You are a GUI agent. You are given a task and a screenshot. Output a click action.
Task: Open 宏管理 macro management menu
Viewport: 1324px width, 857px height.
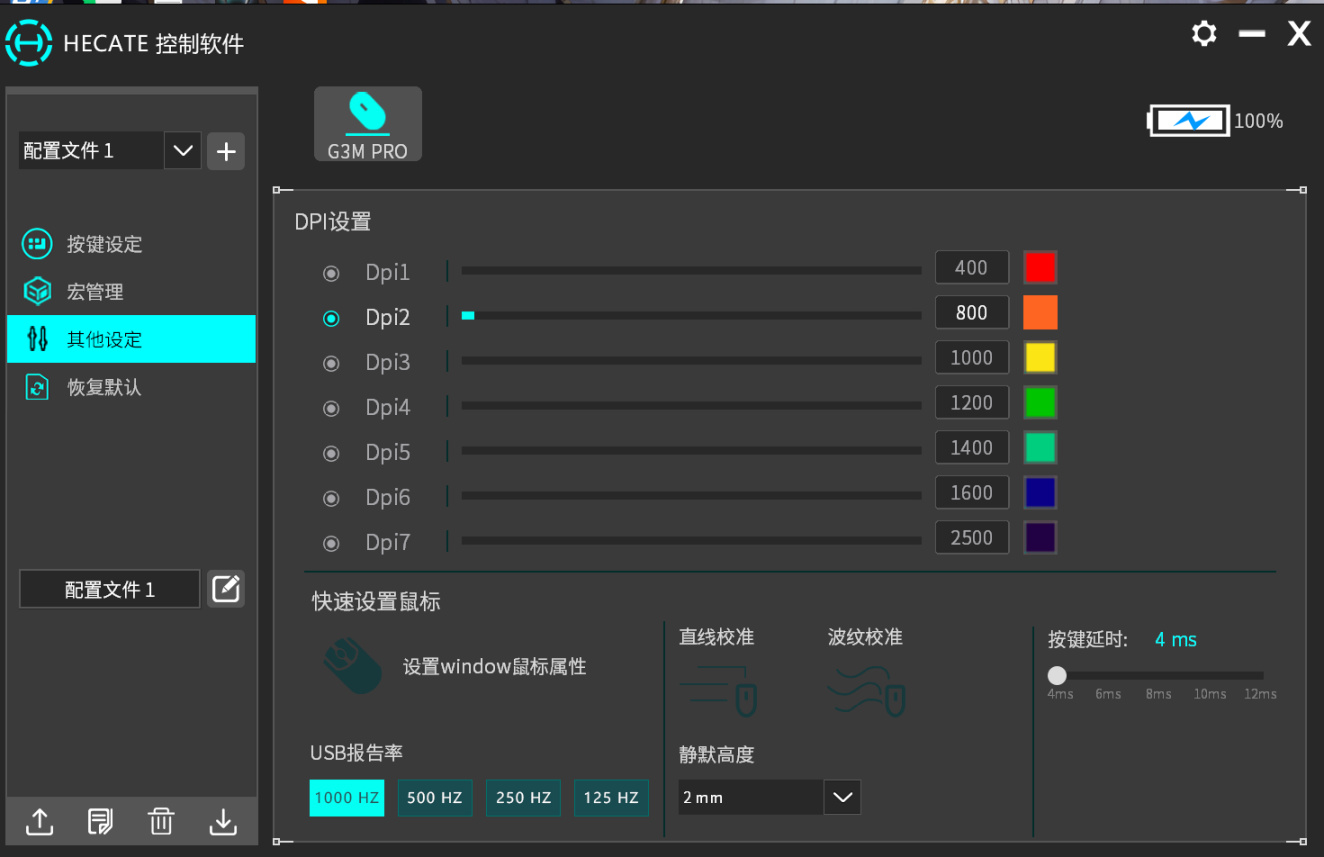pyautogui.click(x=131, y=292)
